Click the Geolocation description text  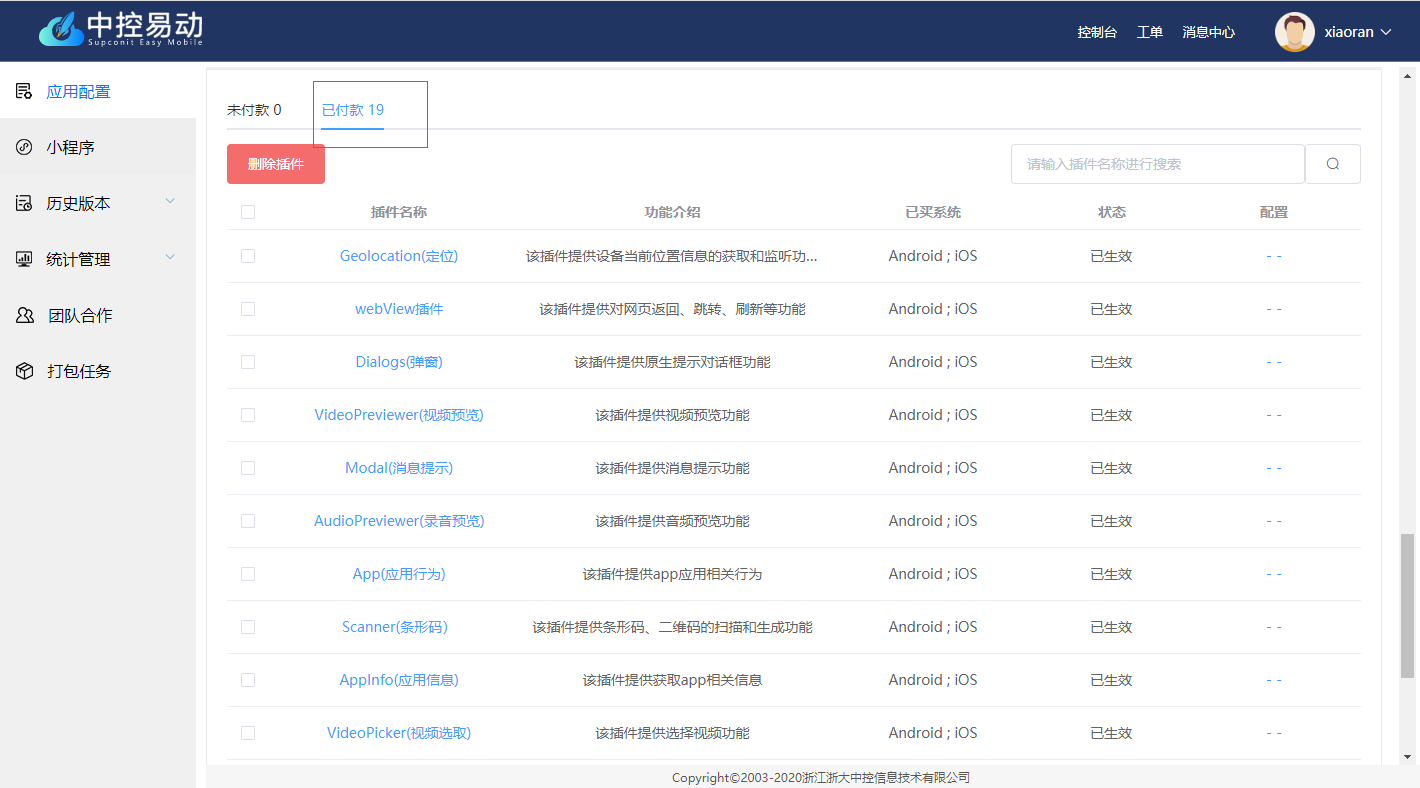click(672, 256)
